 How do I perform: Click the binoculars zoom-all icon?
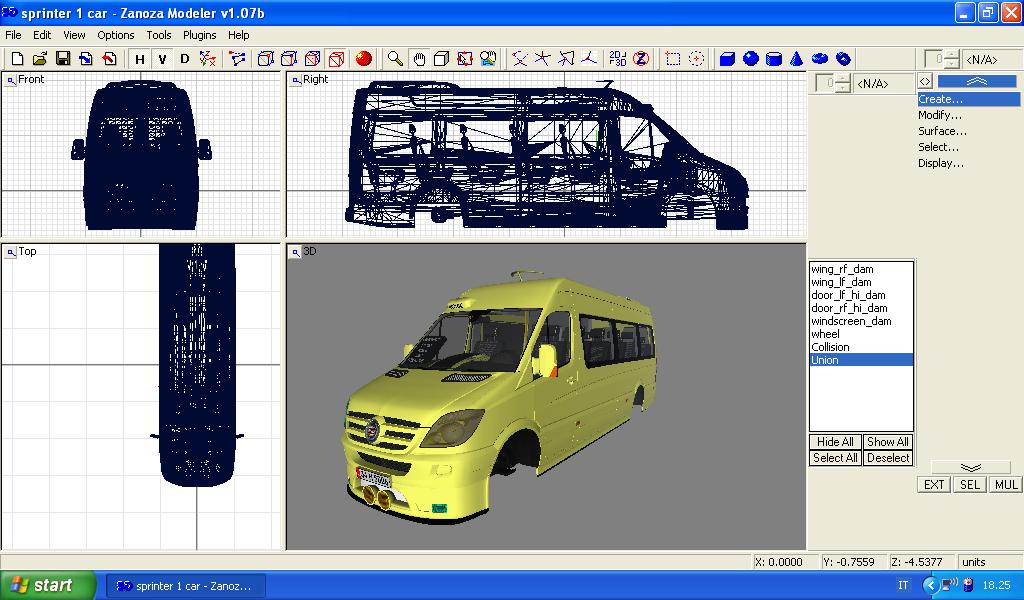point(488,59)
